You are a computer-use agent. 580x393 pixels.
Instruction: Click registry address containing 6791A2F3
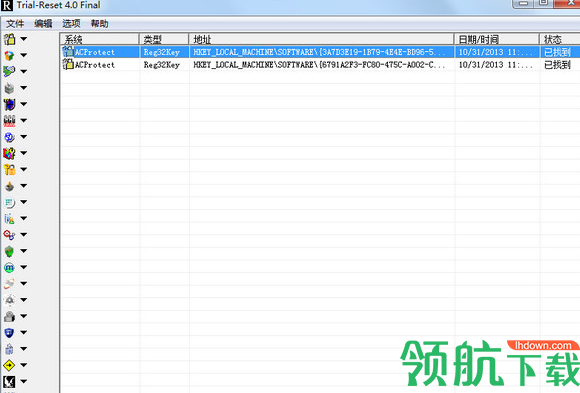pos(319,65)
